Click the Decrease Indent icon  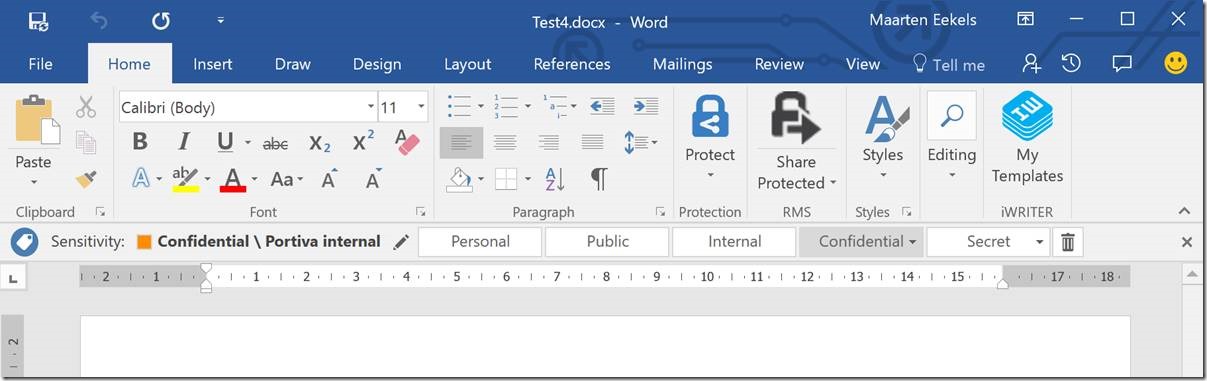point(602,105)
